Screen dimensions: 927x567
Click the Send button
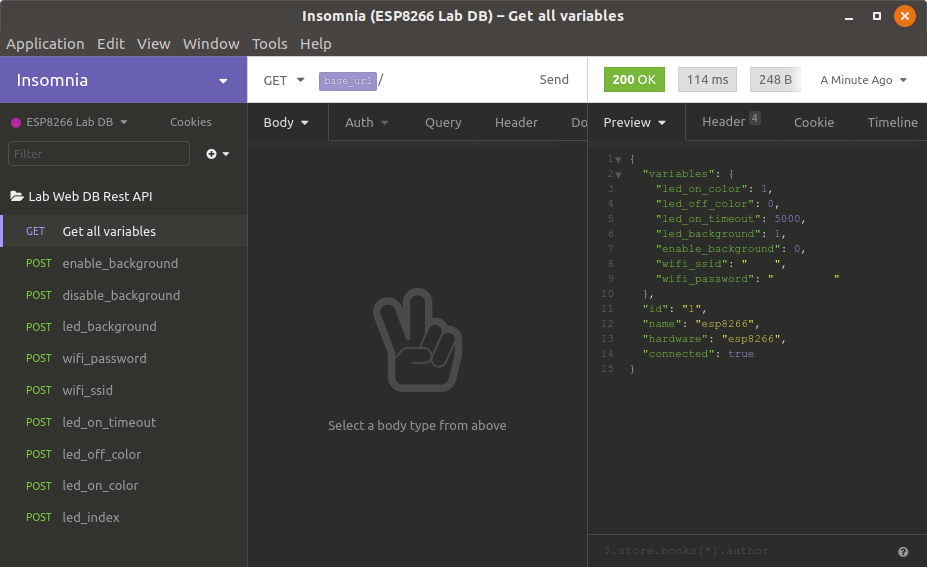(x=554, y=80)
